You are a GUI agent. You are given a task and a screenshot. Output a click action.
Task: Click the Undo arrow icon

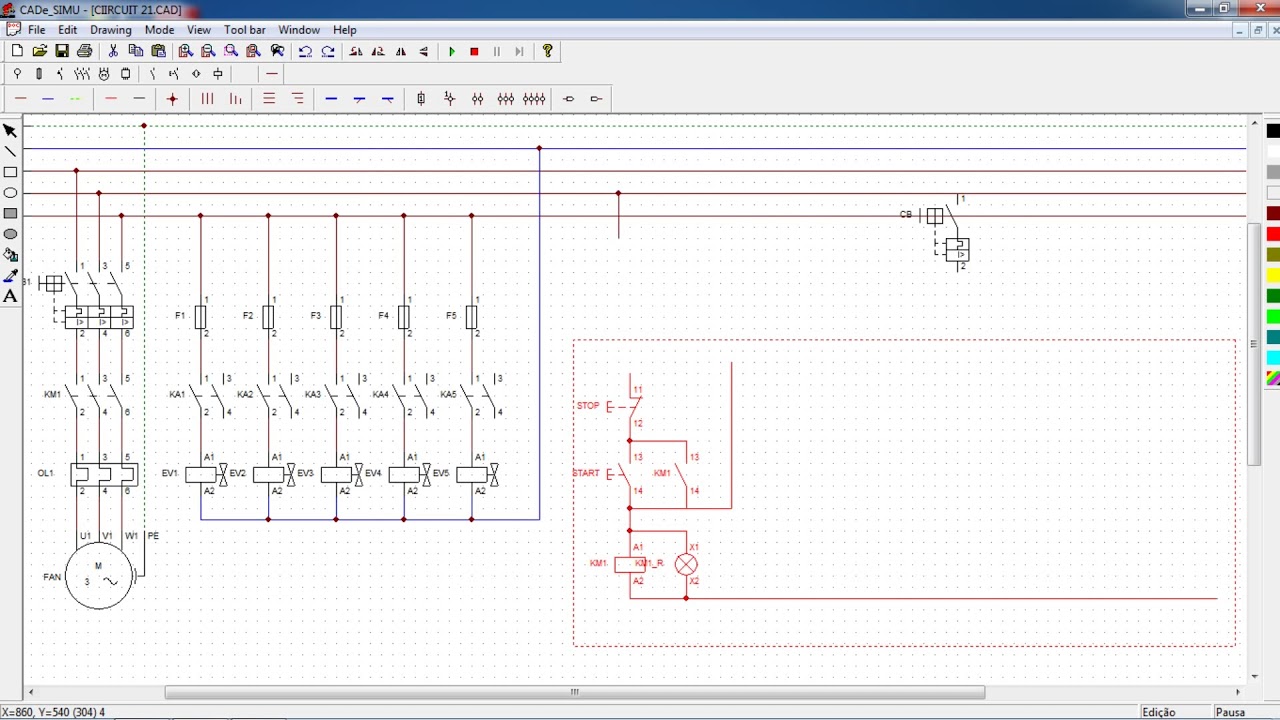(x=305, y=51)
